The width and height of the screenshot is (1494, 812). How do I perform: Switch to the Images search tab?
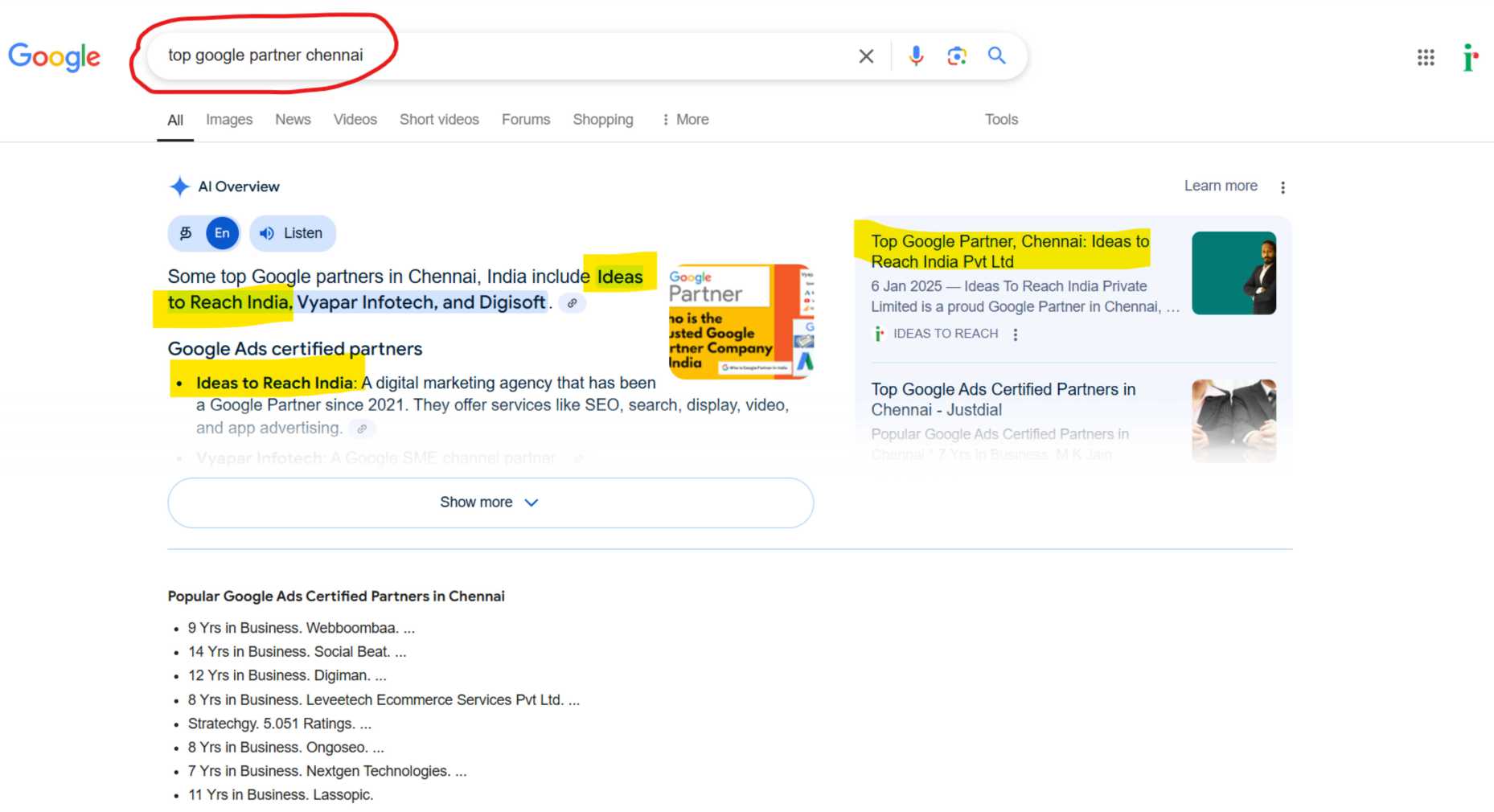(228, 119)
